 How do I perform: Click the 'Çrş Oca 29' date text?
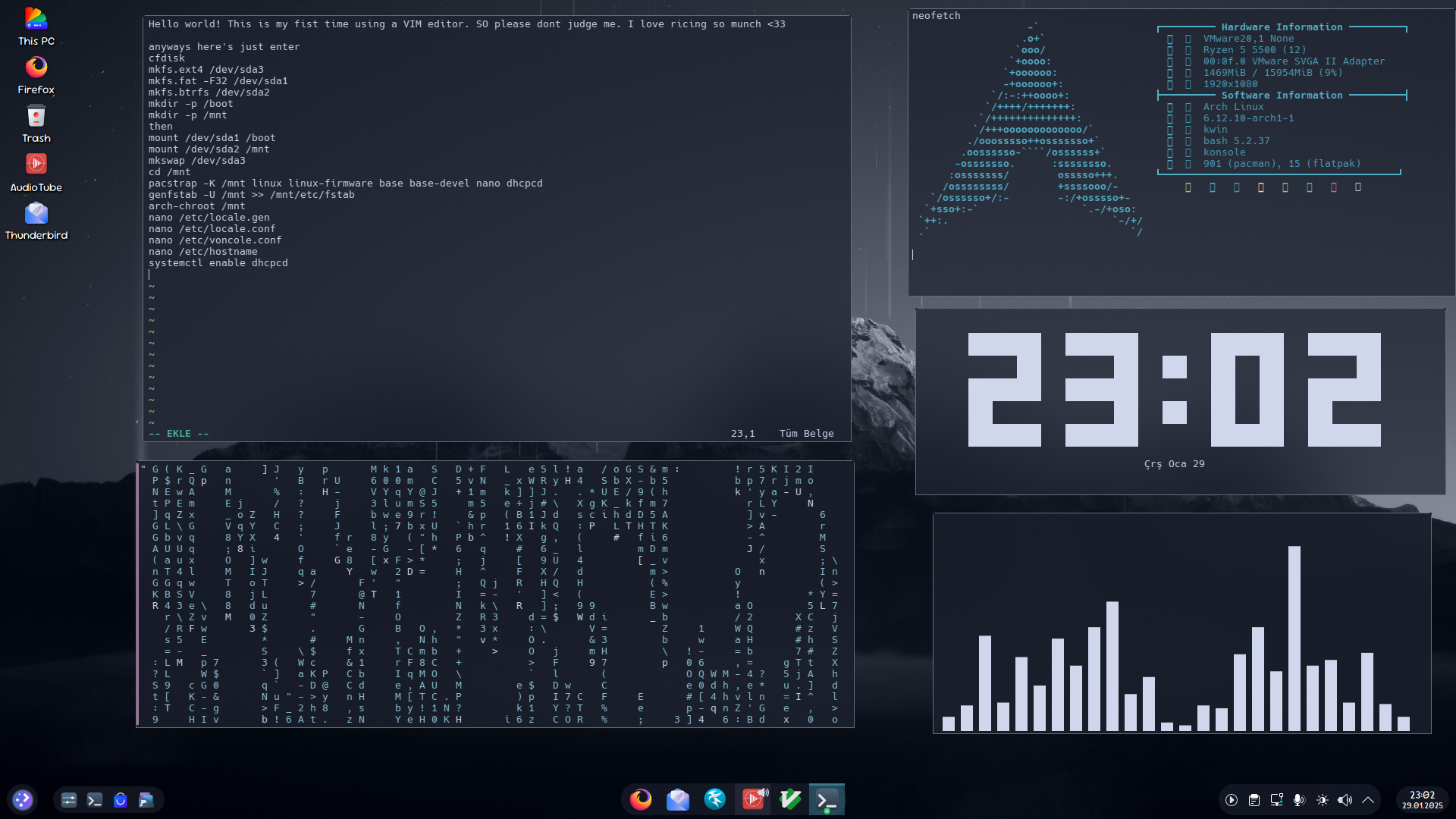click(1175, 464)
